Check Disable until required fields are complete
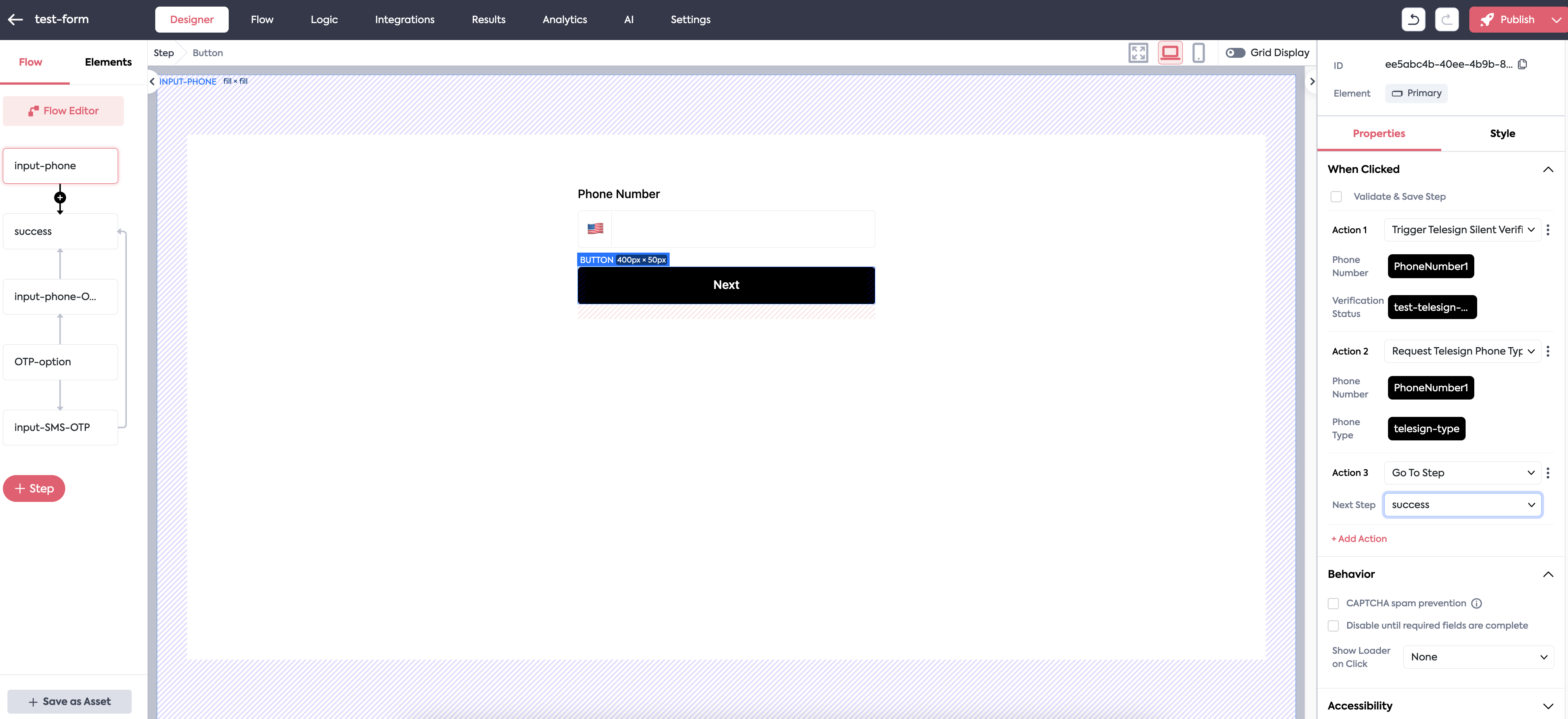Screen dimensions: 1568x719 1334,626
